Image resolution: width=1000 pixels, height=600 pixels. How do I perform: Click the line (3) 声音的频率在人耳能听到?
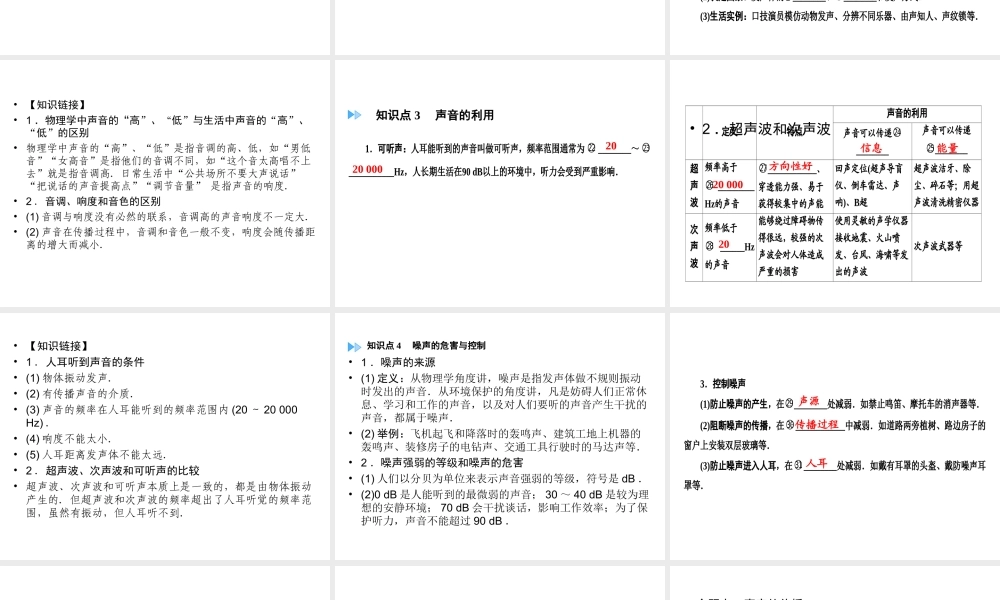(162, 416)
